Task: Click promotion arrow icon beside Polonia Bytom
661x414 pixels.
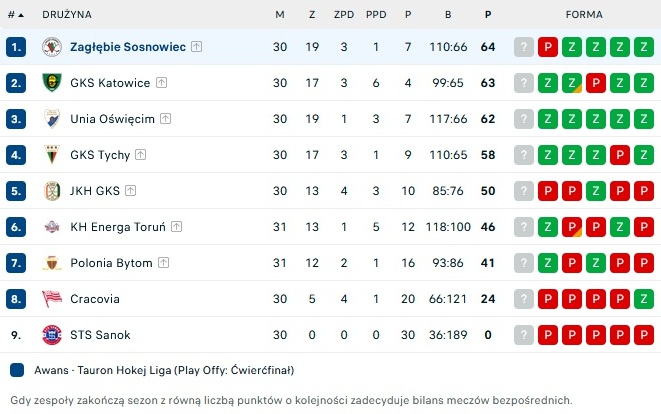Action: pyautogui.click(x=164, y=263)
